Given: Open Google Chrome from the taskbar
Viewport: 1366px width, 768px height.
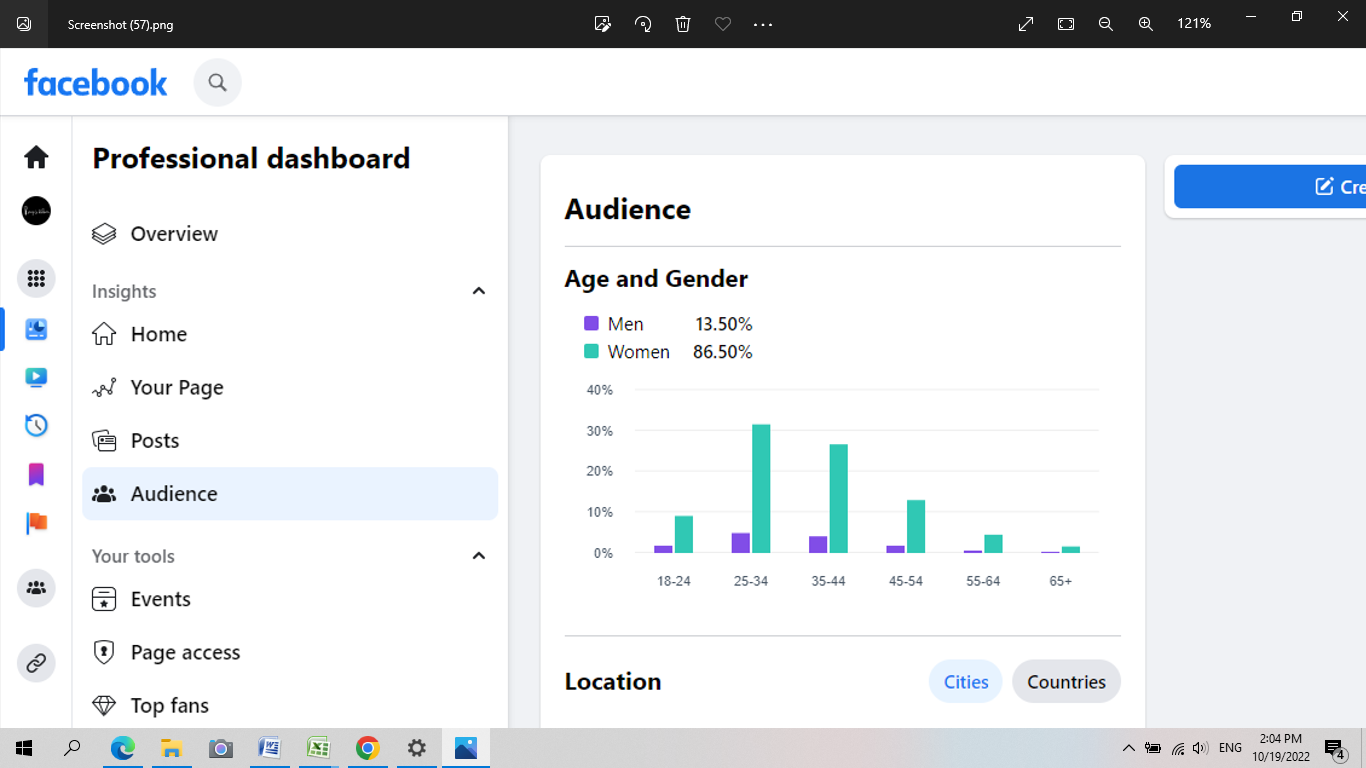Looking at the screenshot, I should tap(367, 748).
